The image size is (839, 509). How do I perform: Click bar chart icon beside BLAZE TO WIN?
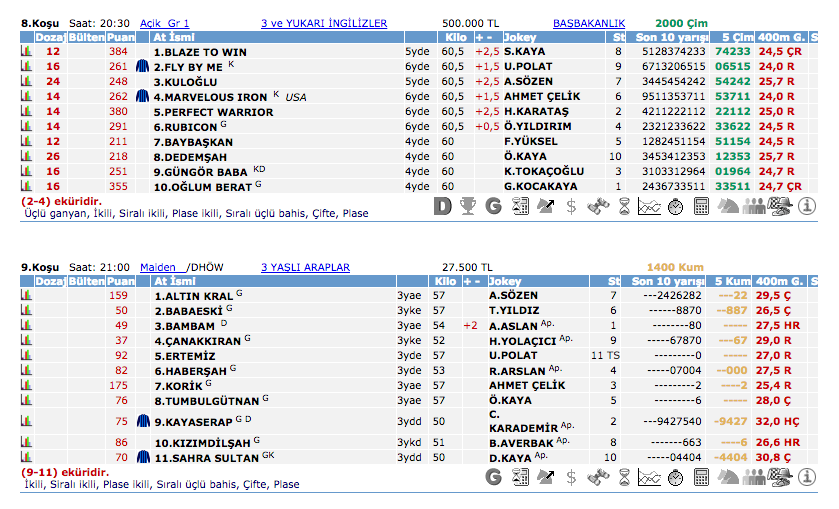click(x=26, y=50)
